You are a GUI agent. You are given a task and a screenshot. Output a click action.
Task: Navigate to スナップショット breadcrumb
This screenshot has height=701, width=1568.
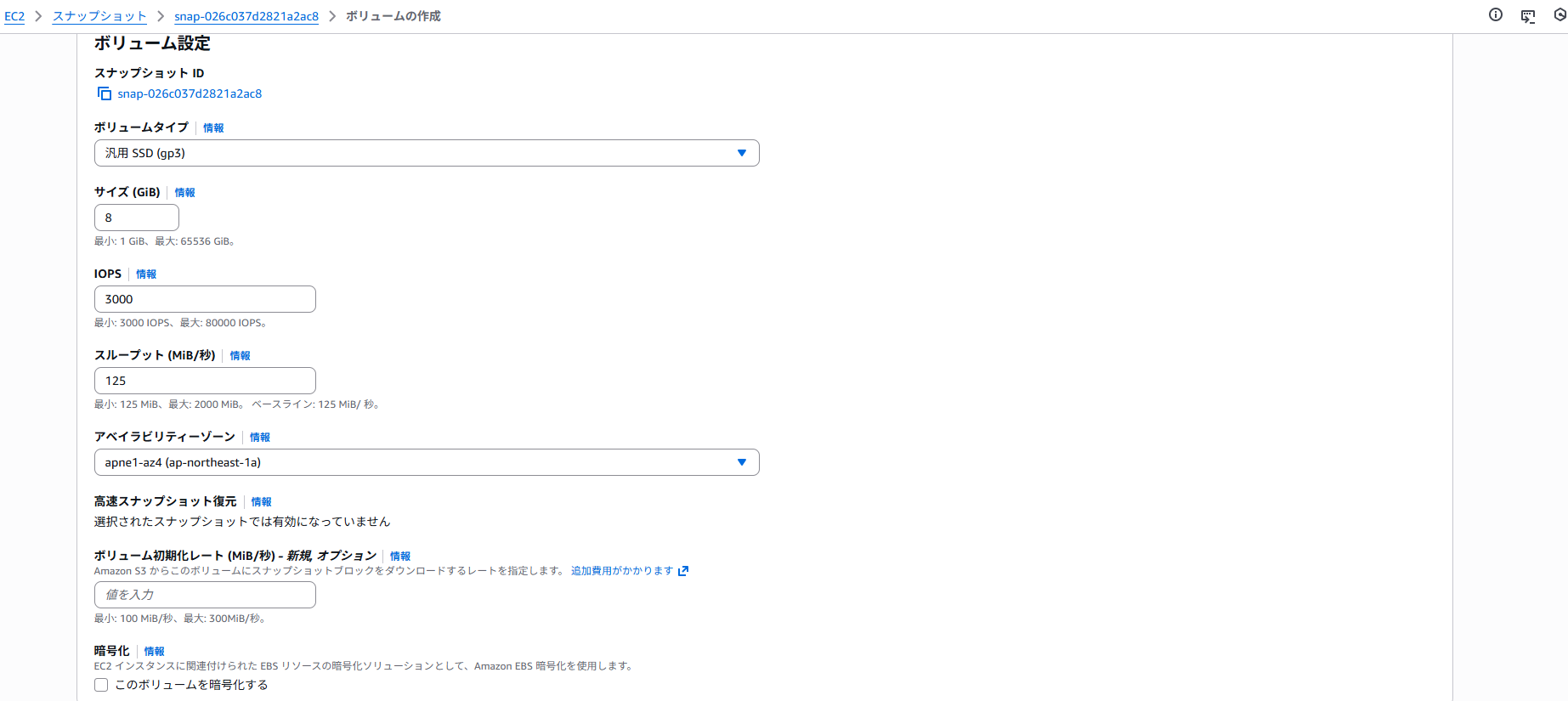99,16
